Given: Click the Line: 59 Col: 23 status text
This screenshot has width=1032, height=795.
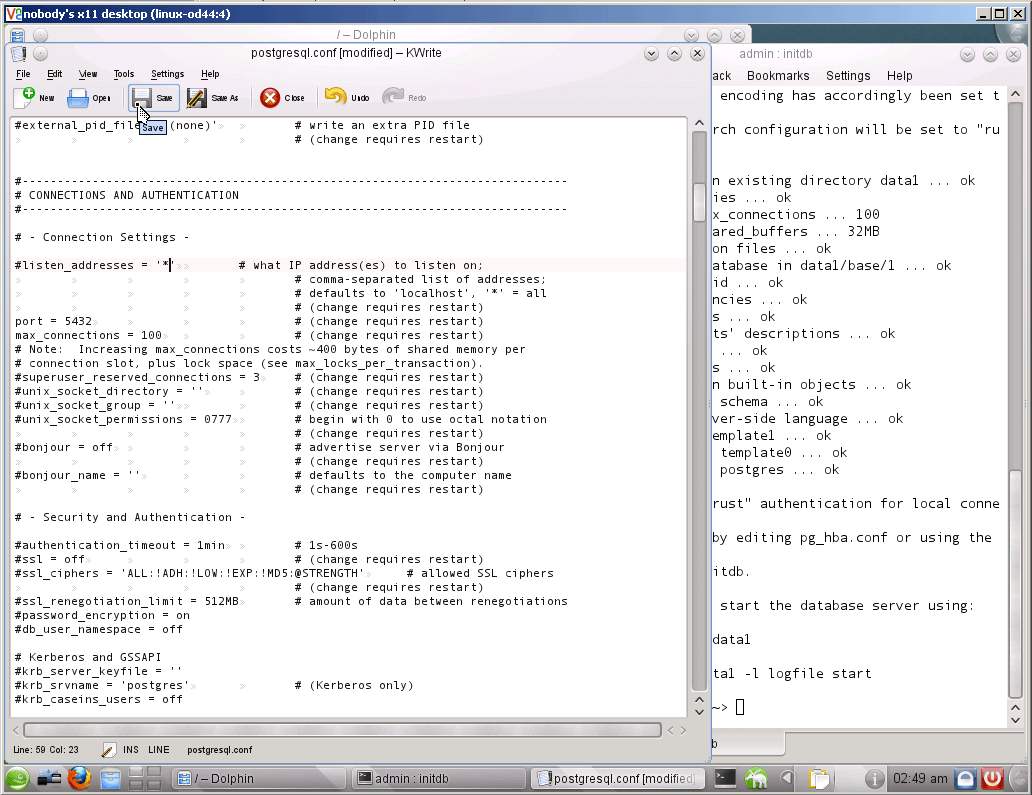Looking at the screenshot, I should pos(45,750).
